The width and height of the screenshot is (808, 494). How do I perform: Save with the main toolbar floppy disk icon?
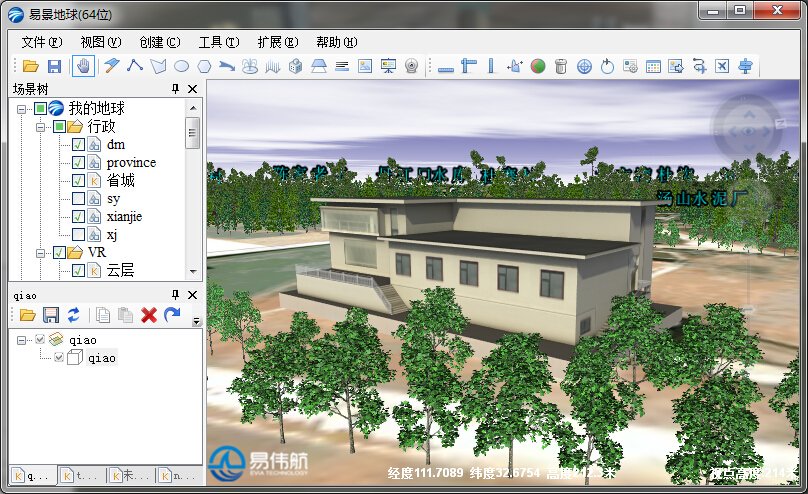coord(54,66)
